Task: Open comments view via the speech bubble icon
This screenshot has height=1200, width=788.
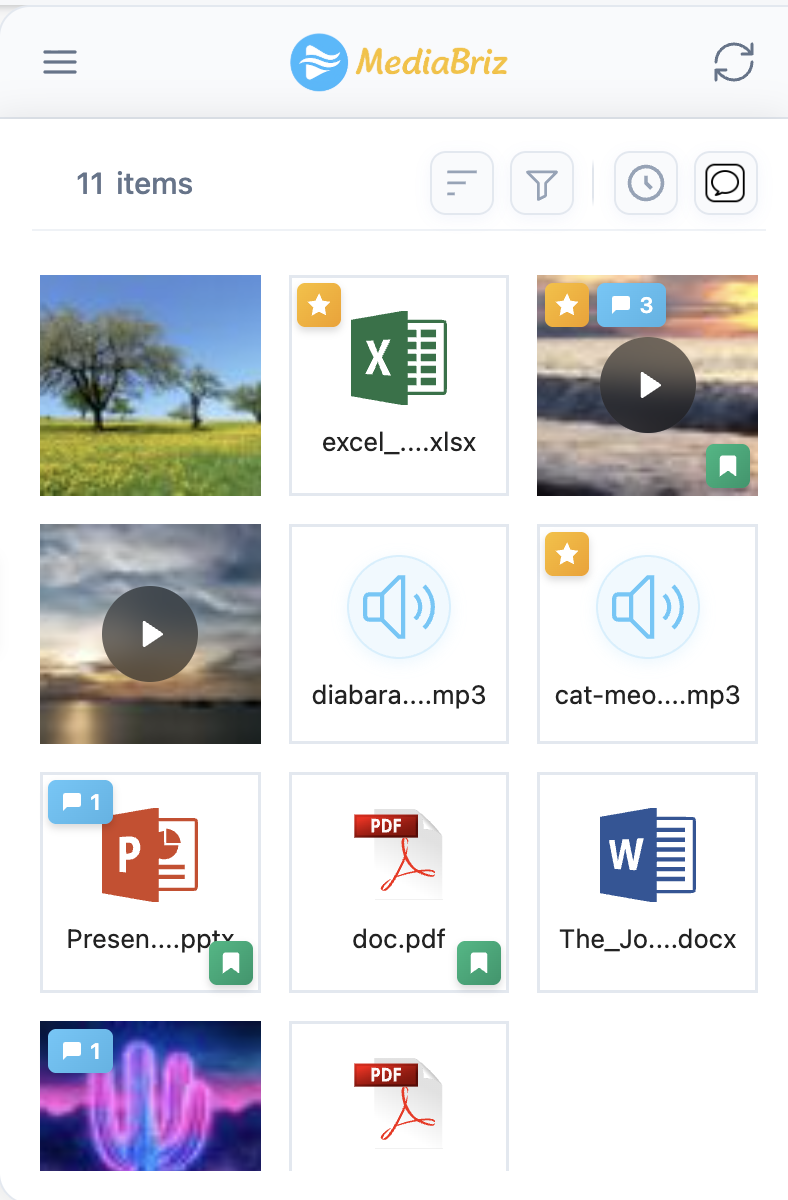Action: click(x=725, y=183)
